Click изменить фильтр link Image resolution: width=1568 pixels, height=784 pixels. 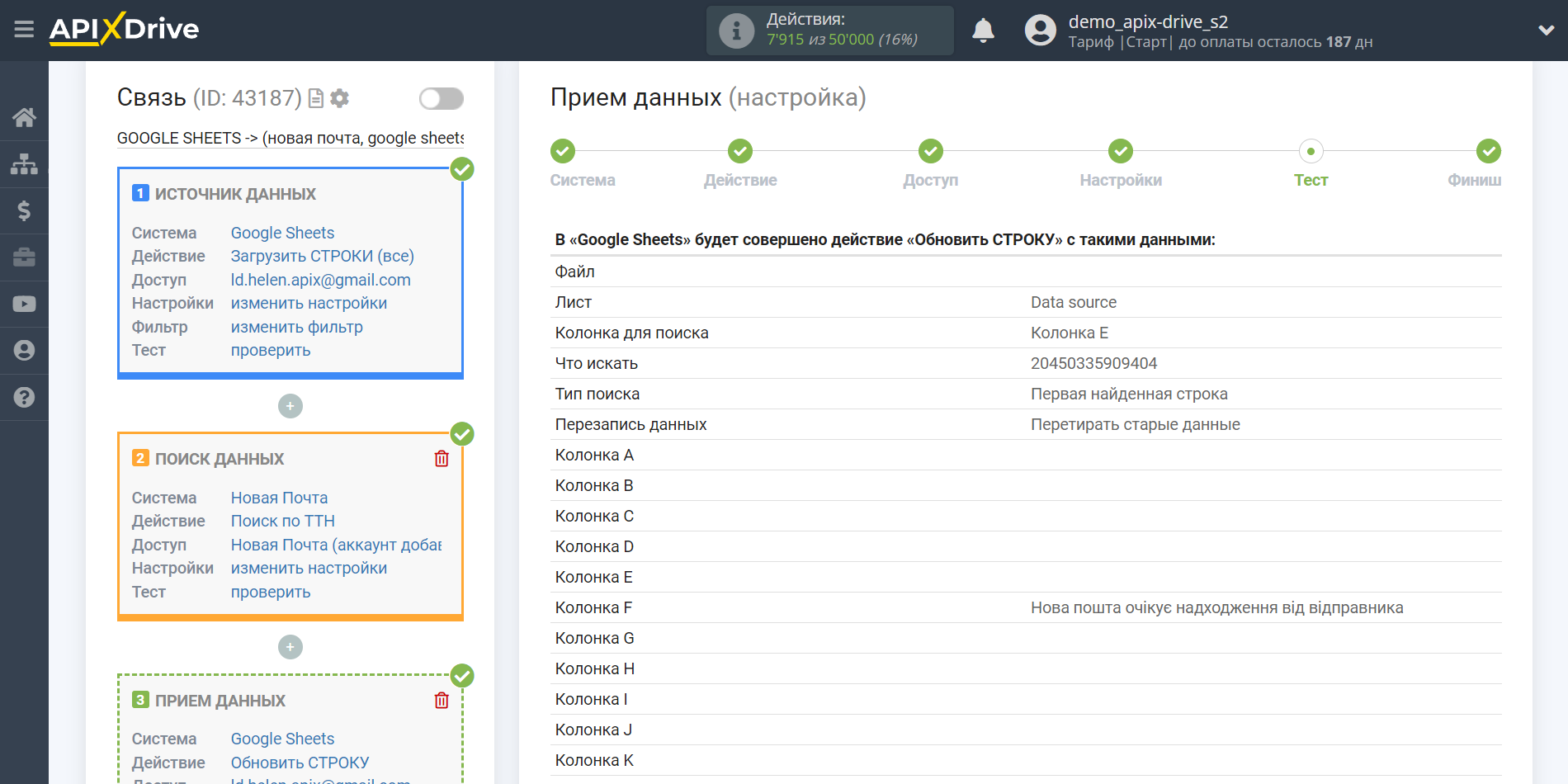[x=296, y=327]
